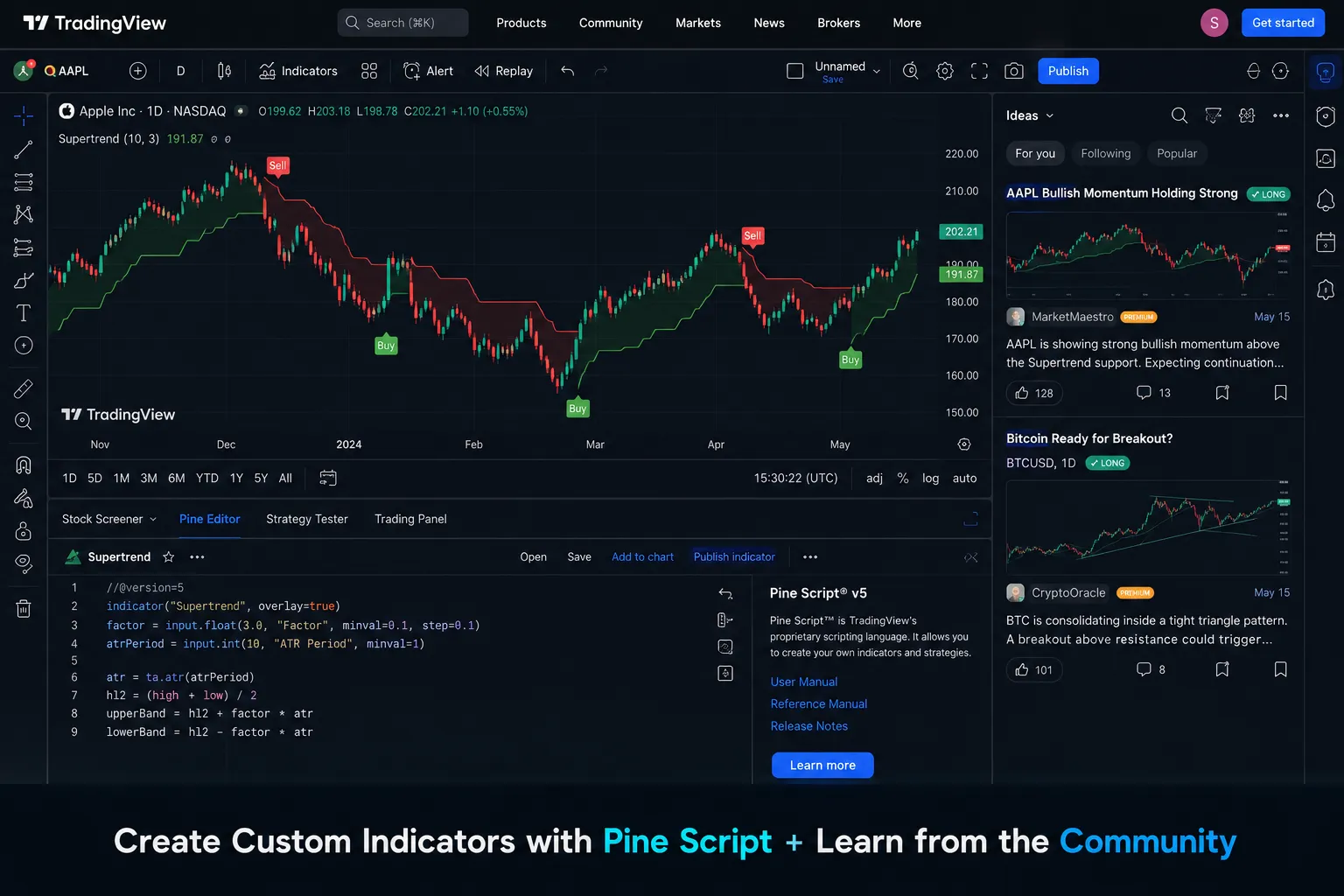Open the Brokers menu

(838, 23)
